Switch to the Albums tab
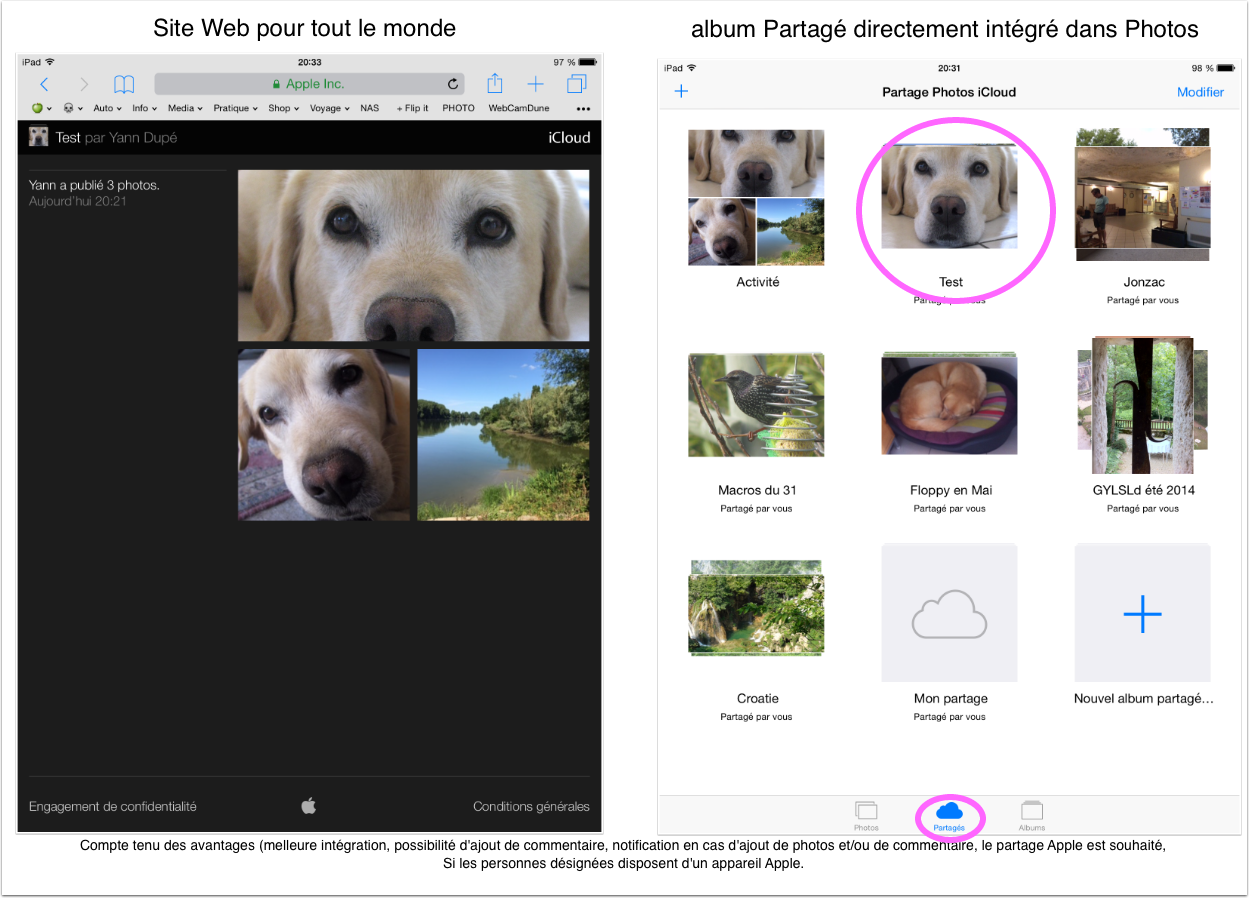 pyautogui.click(x=1031, y=815)
